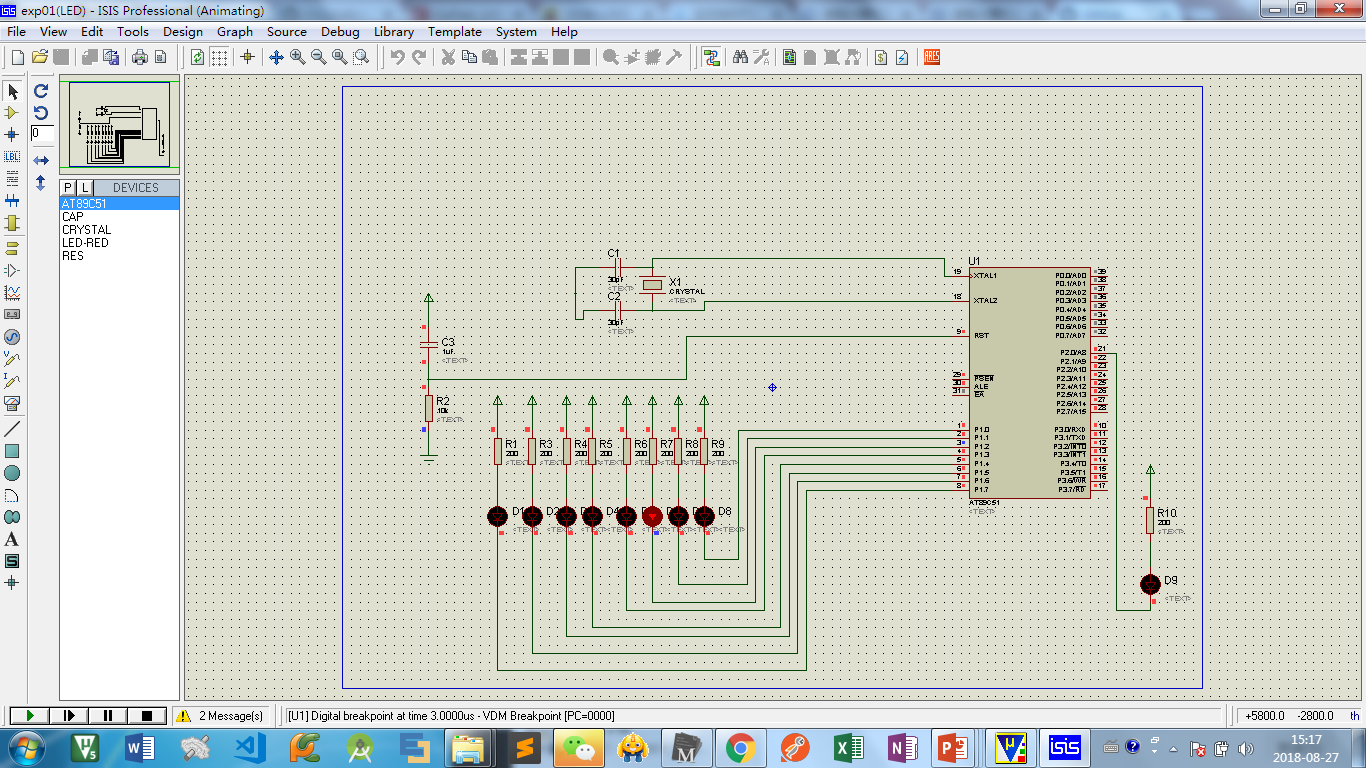Select the Graph Mode tool
This screenshot has height=768, width=1366.
point(12,292)
